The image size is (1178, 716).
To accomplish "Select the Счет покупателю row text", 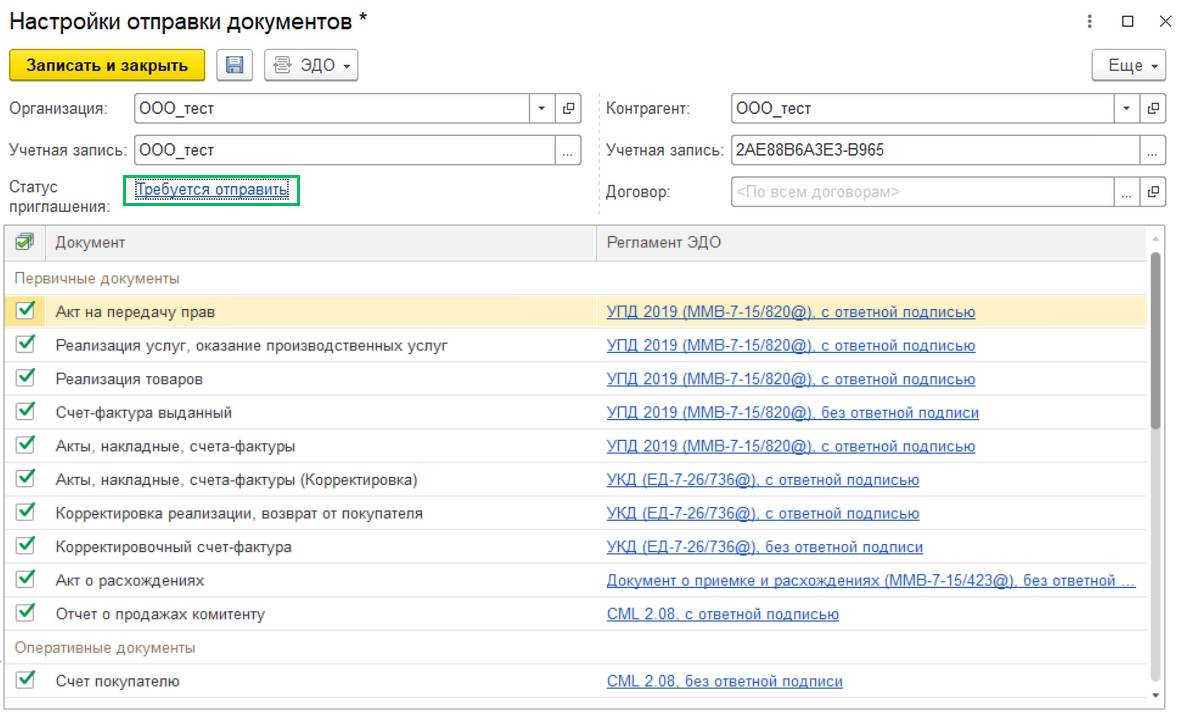I will pyautogui.click(x=117, y=681).
